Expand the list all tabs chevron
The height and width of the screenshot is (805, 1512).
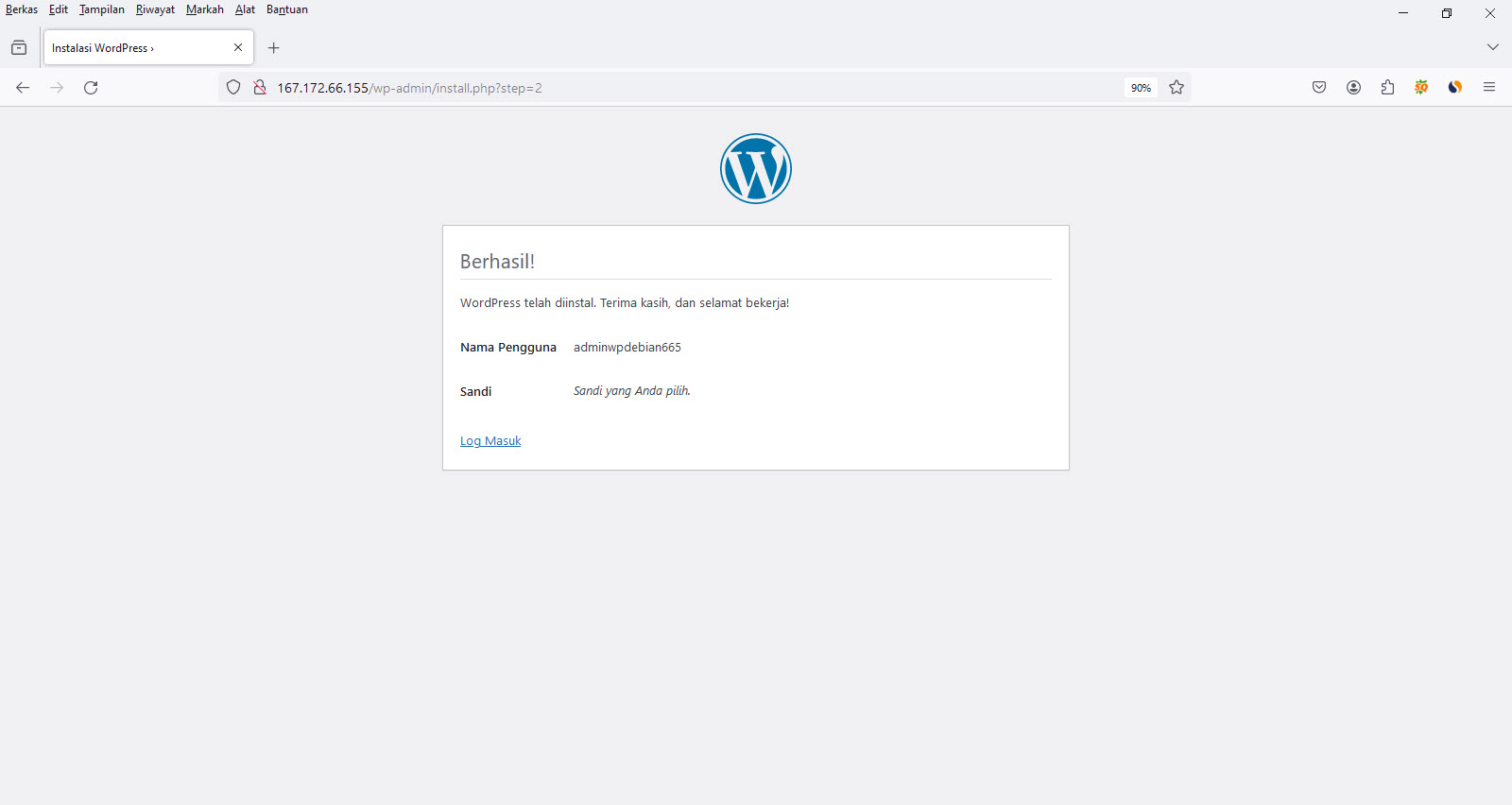tap(1493, 47)
